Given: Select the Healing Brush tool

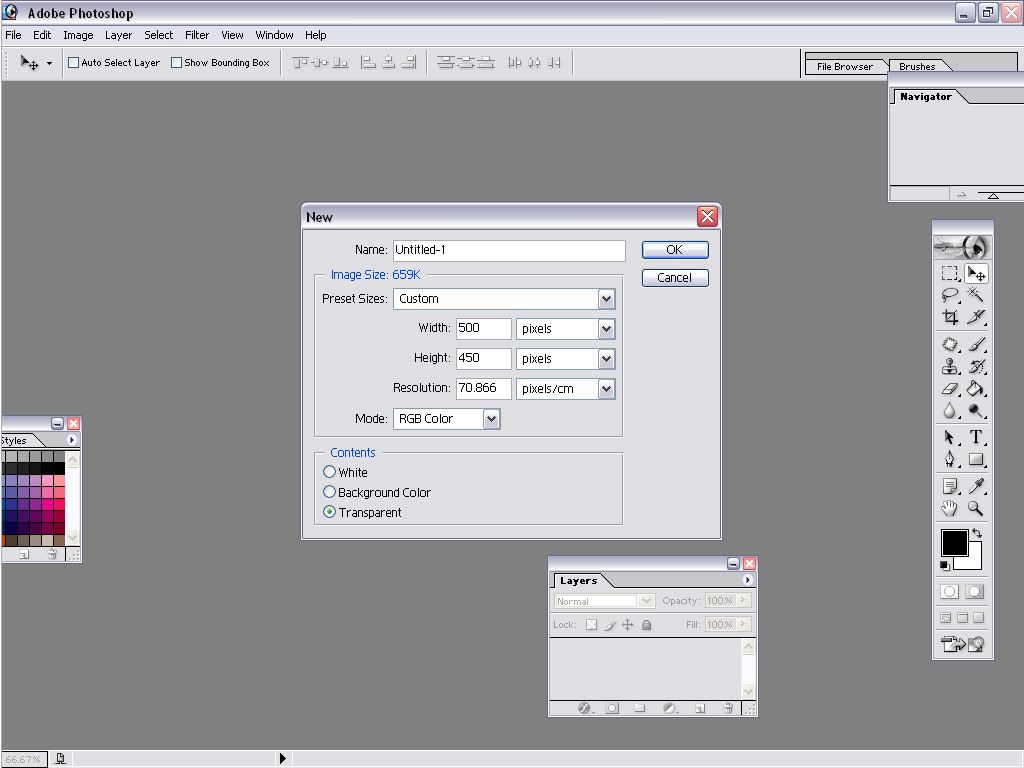Looking at the screenshot, I should point(950,344).
